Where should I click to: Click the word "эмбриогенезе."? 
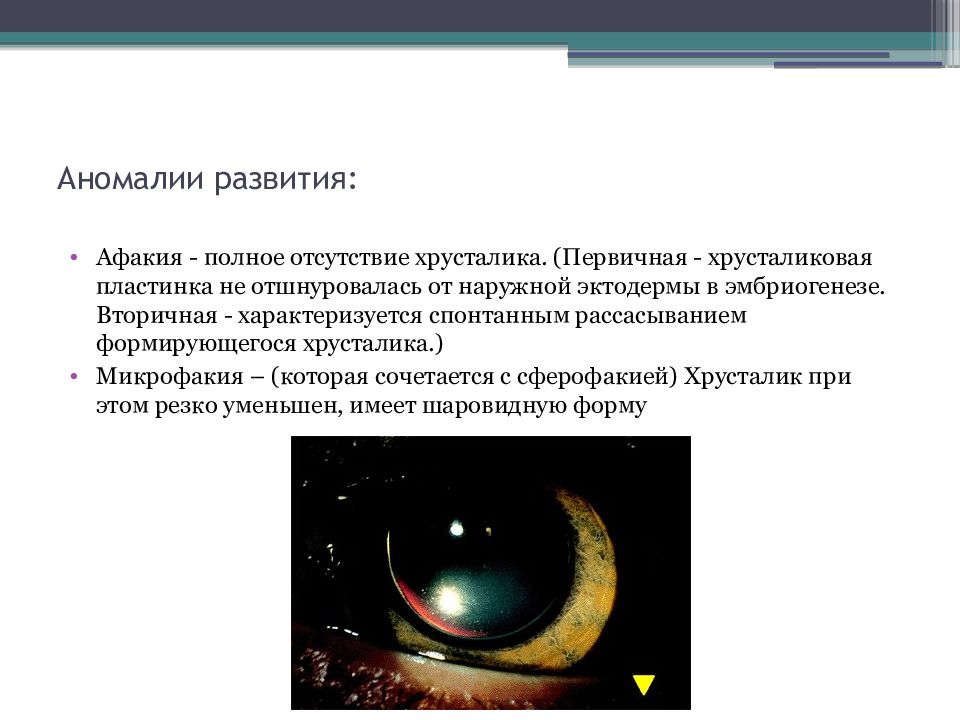tap(805, 287)
